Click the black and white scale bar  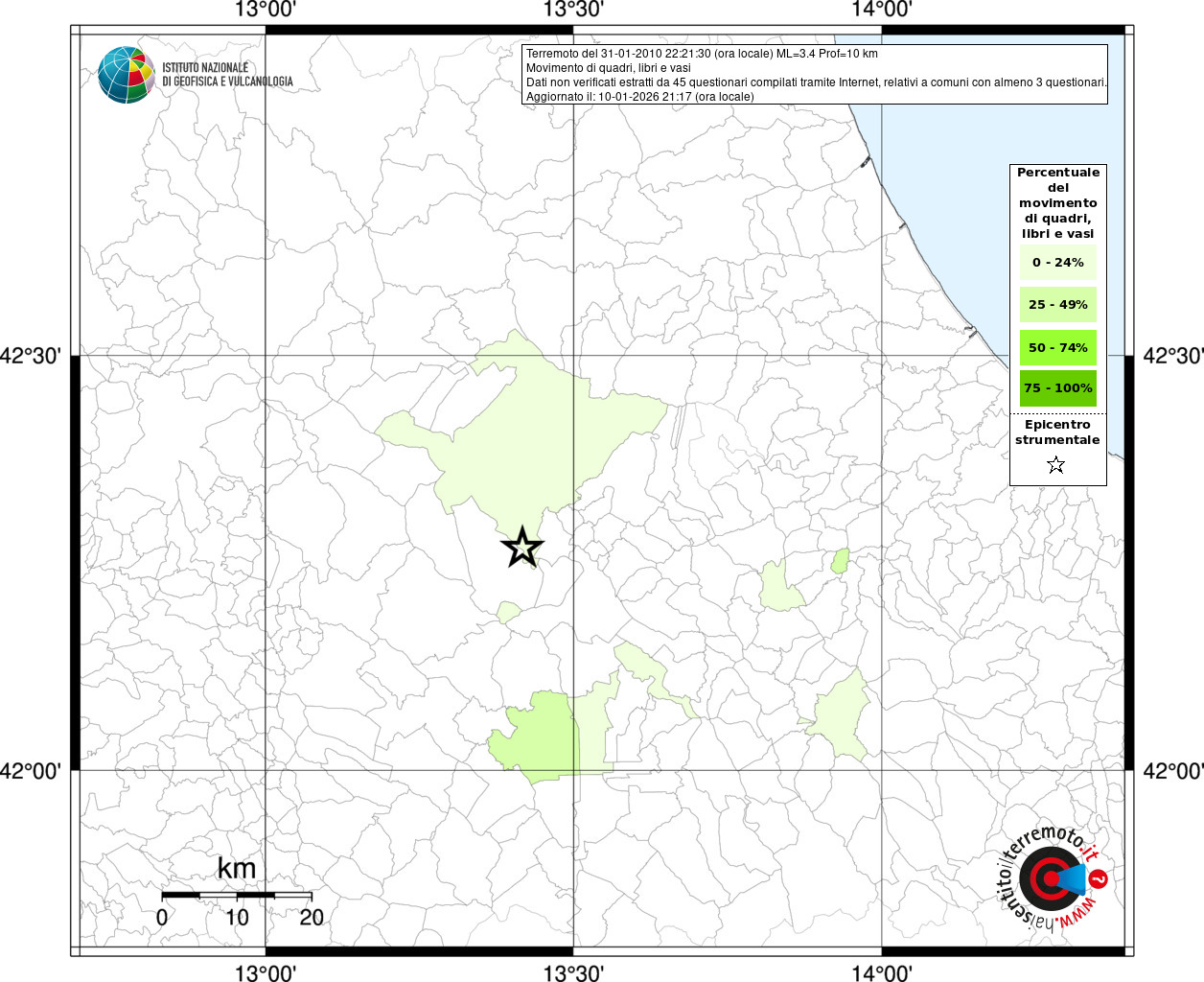click(237, 895)
